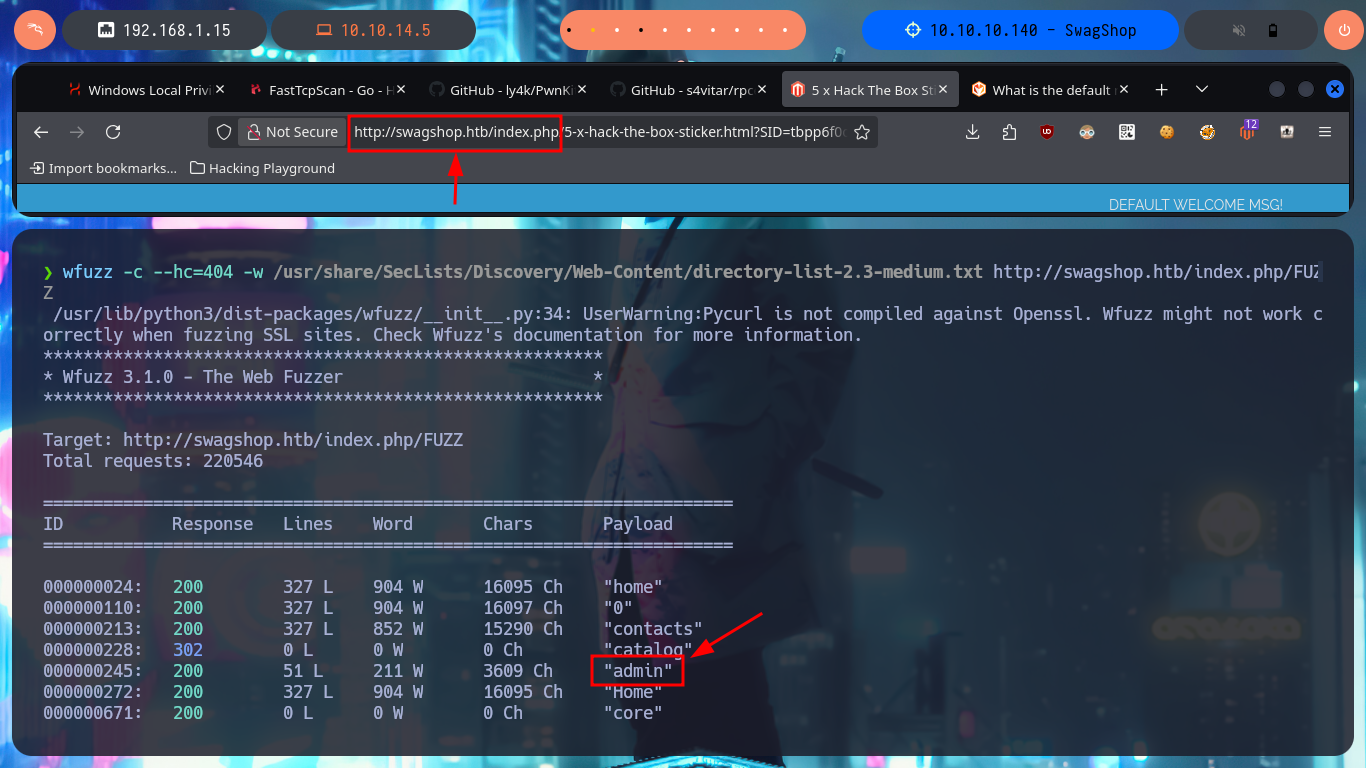Switch to the GitHub - ly4k/PwnKit tab
This screenshot has width=1366, height=768.
tap(508, 90)
